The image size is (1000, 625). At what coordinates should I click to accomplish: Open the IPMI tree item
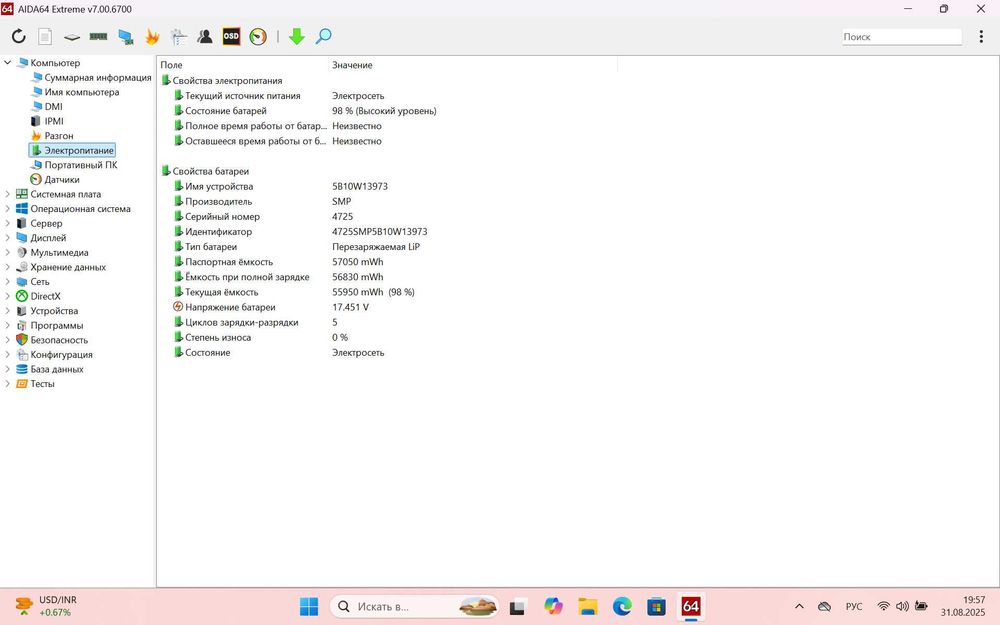point(54,121)
